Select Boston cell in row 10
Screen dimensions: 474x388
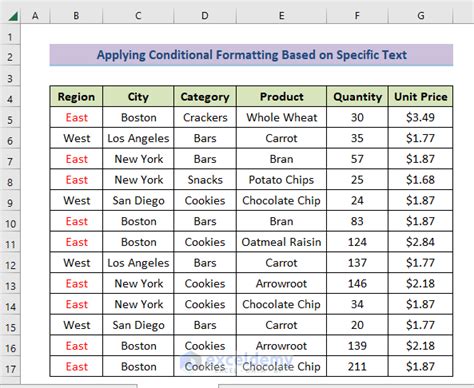[x=138, y=221]
